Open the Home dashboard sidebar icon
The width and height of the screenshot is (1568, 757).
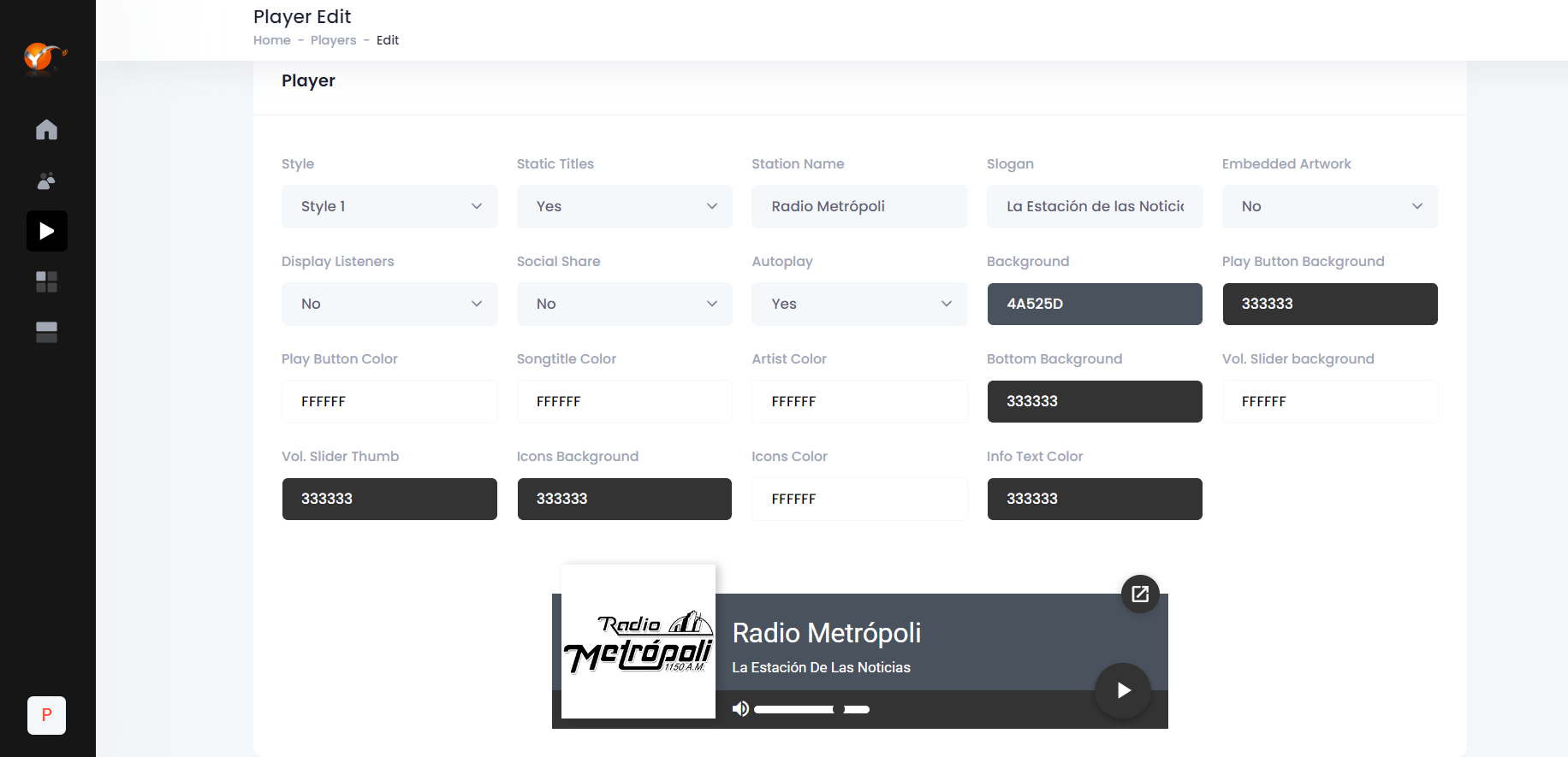click(x=47, y=129)
